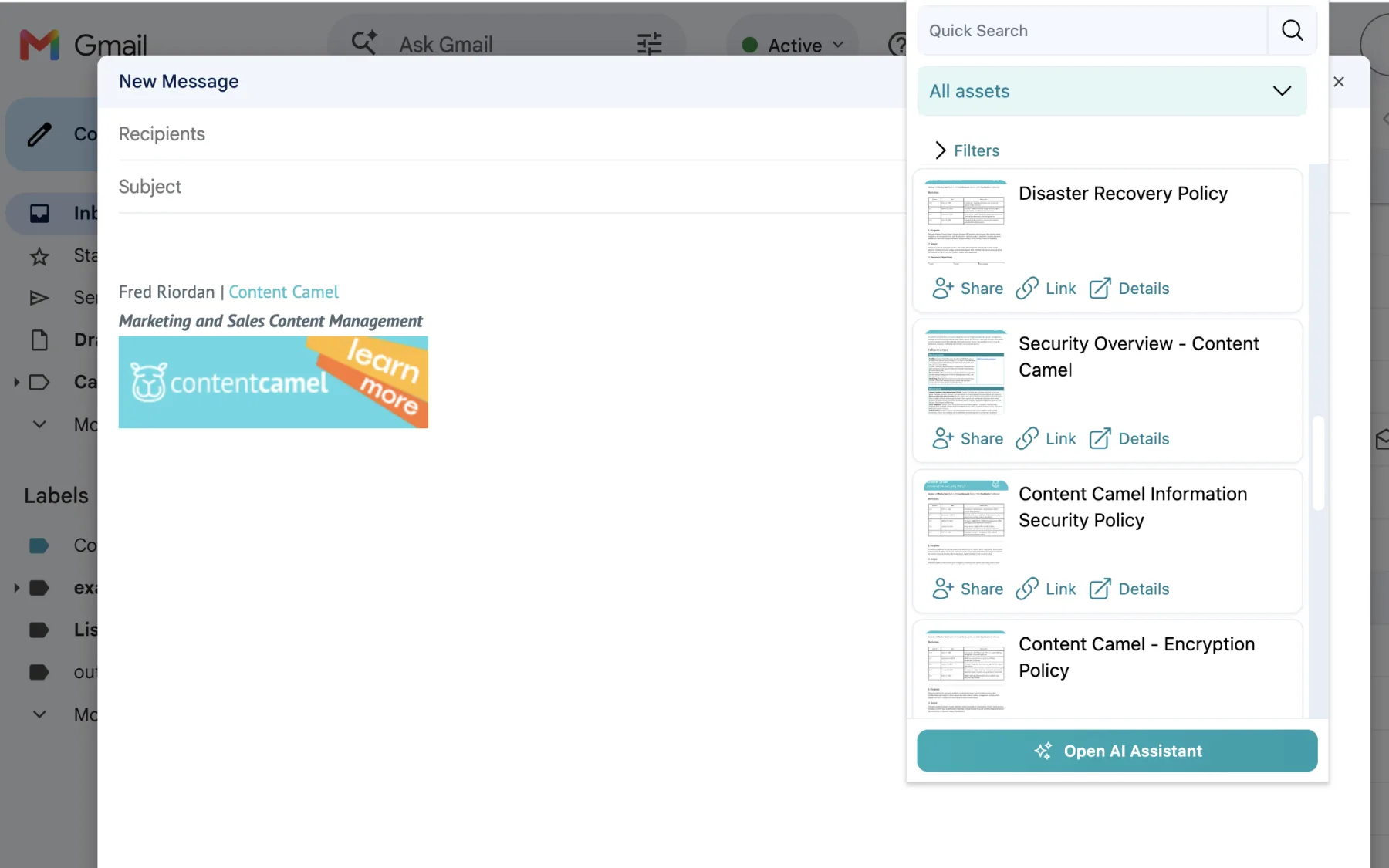Click Security Overview chain link icon
Viewport: 1389px width, 868px height.
click(x=1027, y=439)
